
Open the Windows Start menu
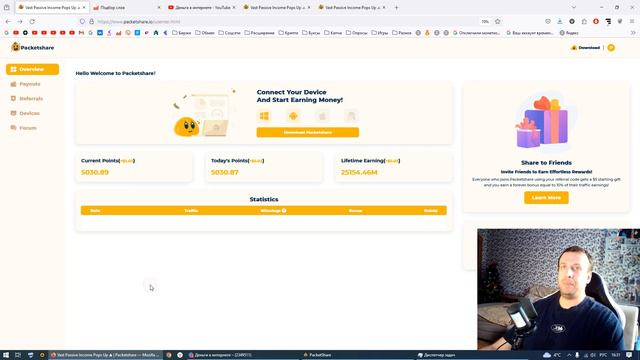point(6,355)
